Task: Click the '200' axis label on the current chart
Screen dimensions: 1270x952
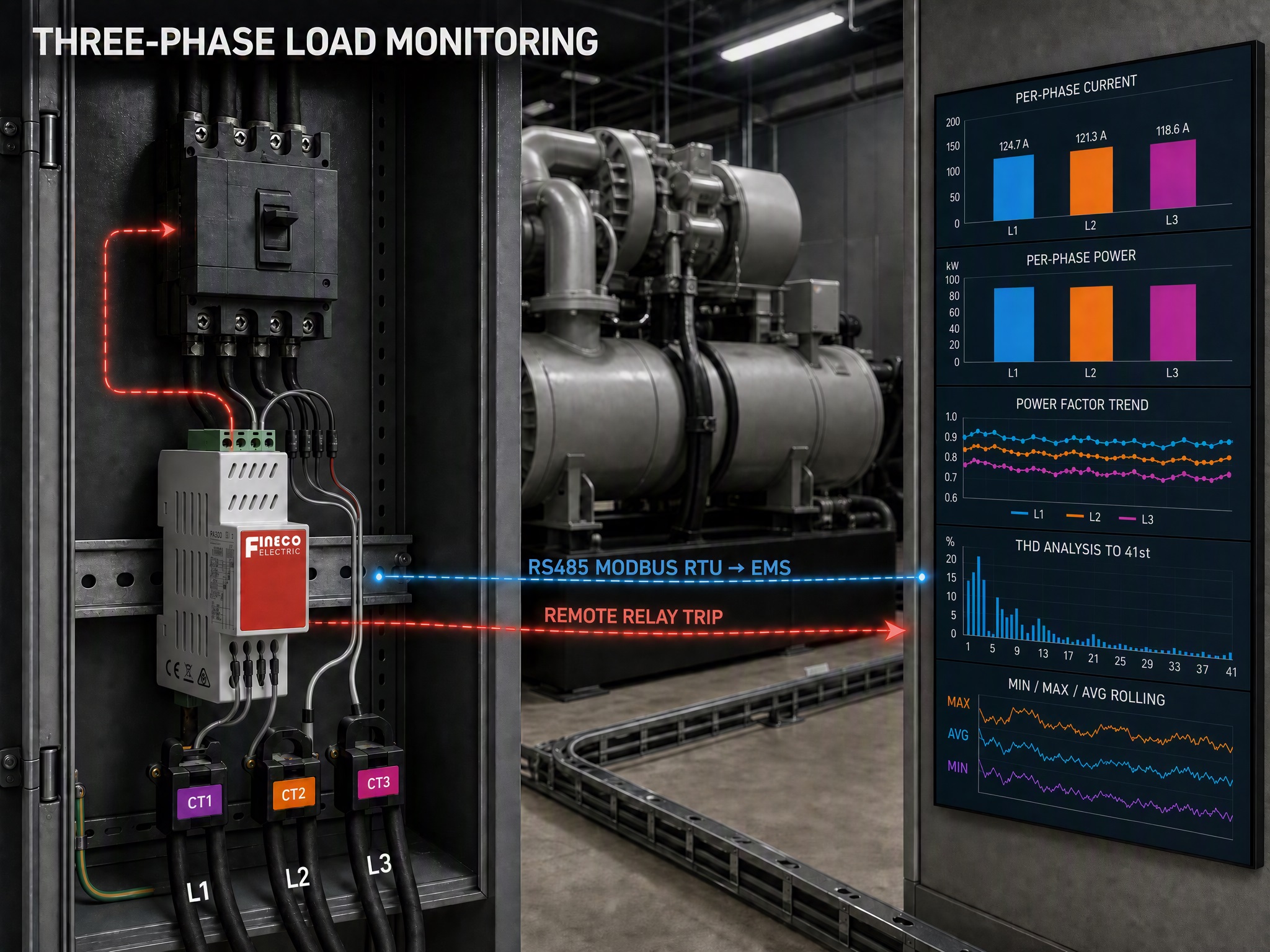Action: (x=953, y=122)
